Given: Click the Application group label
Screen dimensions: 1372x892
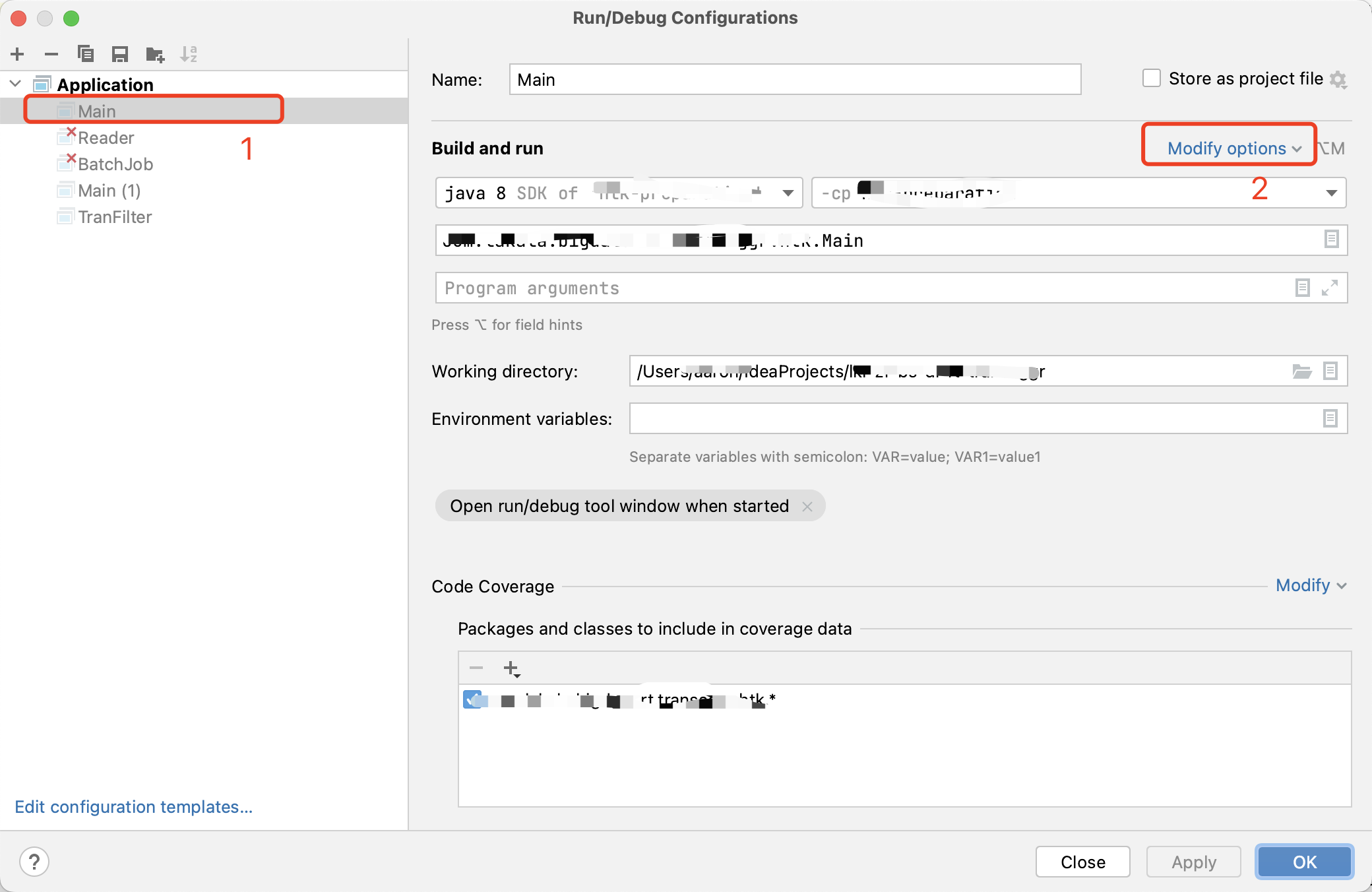Looking at the screenshot, I should click(x=106, y=84).
